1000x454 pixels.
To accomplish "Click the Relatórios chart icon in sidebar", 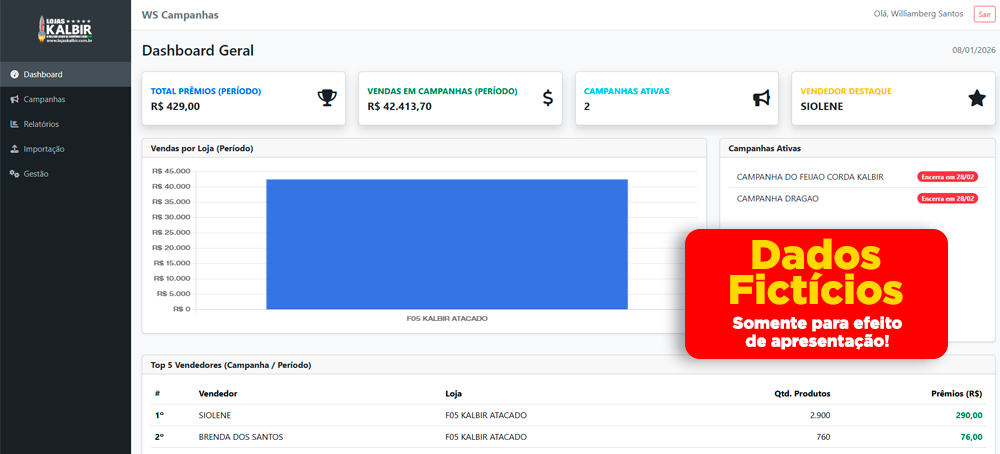I will (x=15, y=124).
